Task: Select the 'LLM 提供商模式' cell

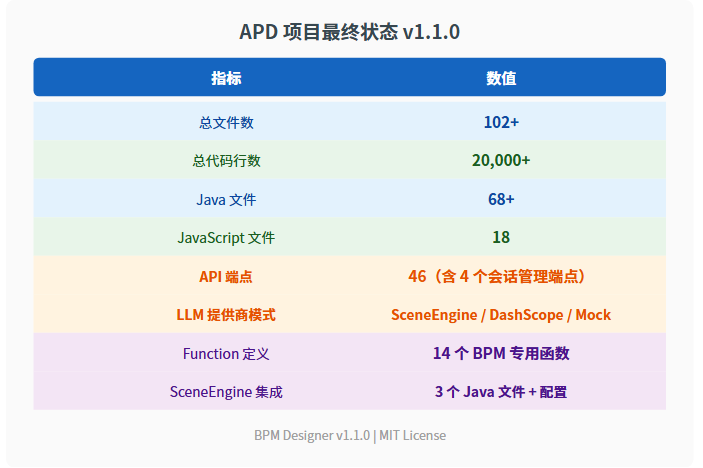Action: [226, 315]
